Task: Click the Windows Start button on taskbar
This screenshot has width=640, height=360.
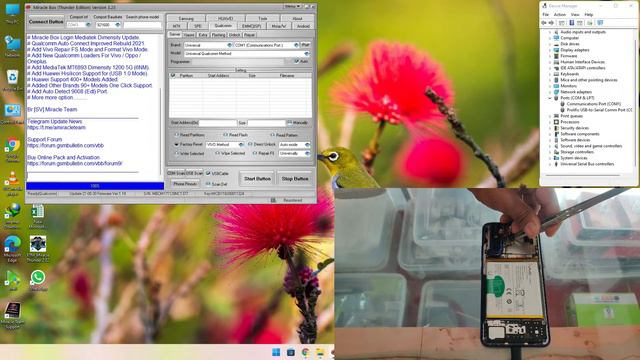Action: coord(276,352)
